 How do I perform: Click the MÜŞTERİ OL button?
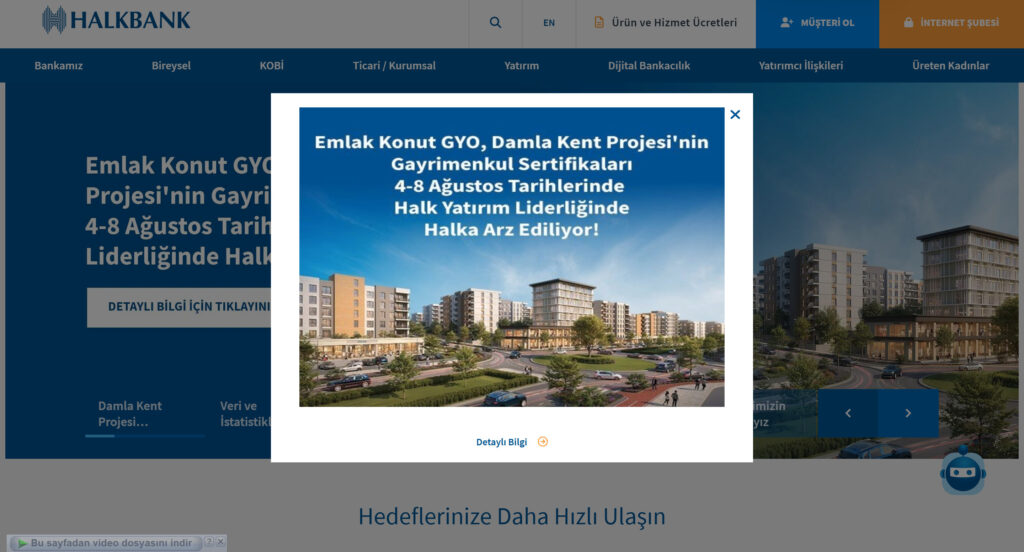(818, 24)
